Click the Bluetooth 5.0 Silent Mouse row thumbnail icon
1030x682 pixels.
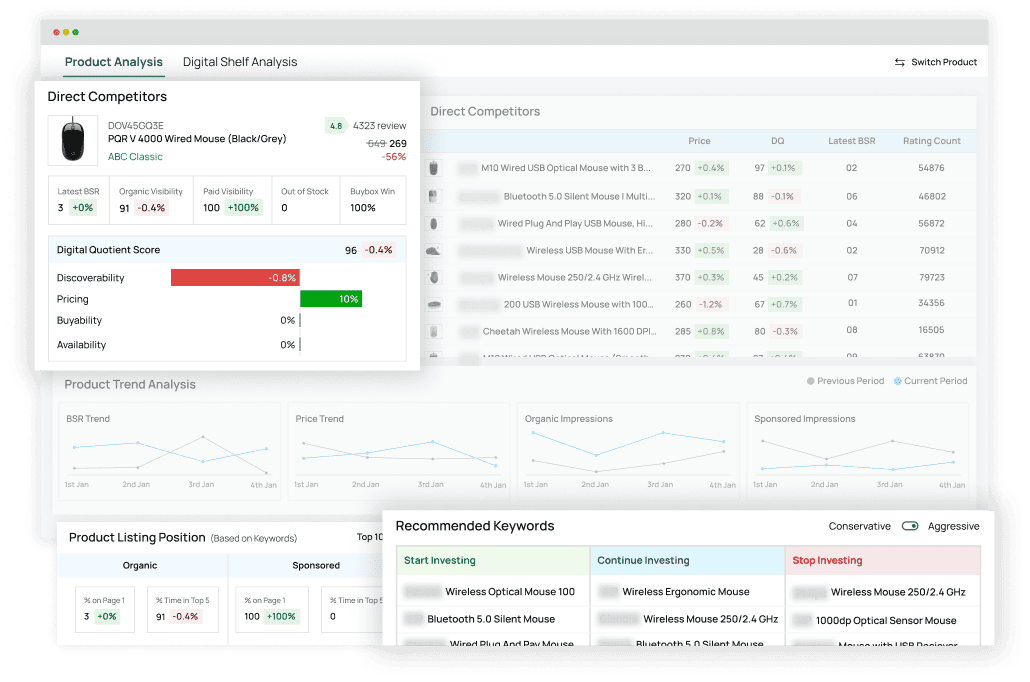click(x=433, y=196)
